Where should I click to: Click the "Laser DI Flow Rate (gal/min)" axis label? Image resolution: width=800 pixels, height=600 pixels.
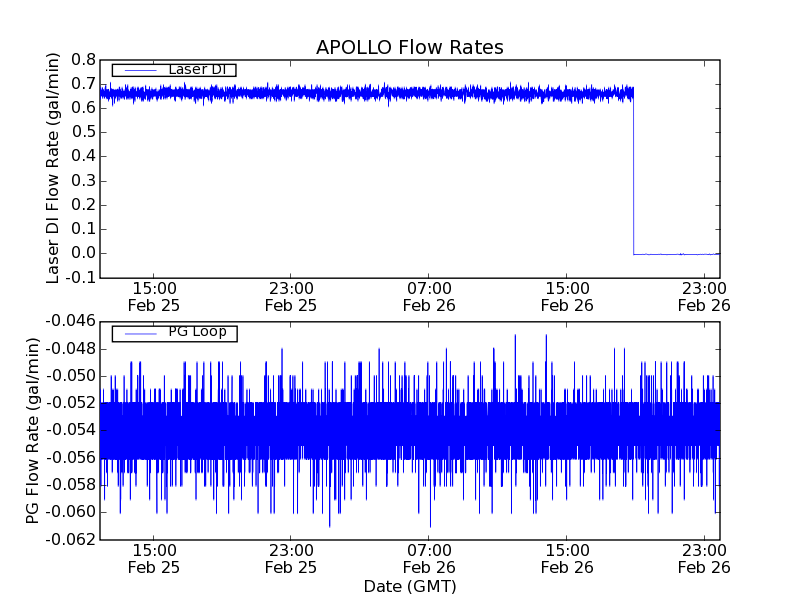(53, 168)
